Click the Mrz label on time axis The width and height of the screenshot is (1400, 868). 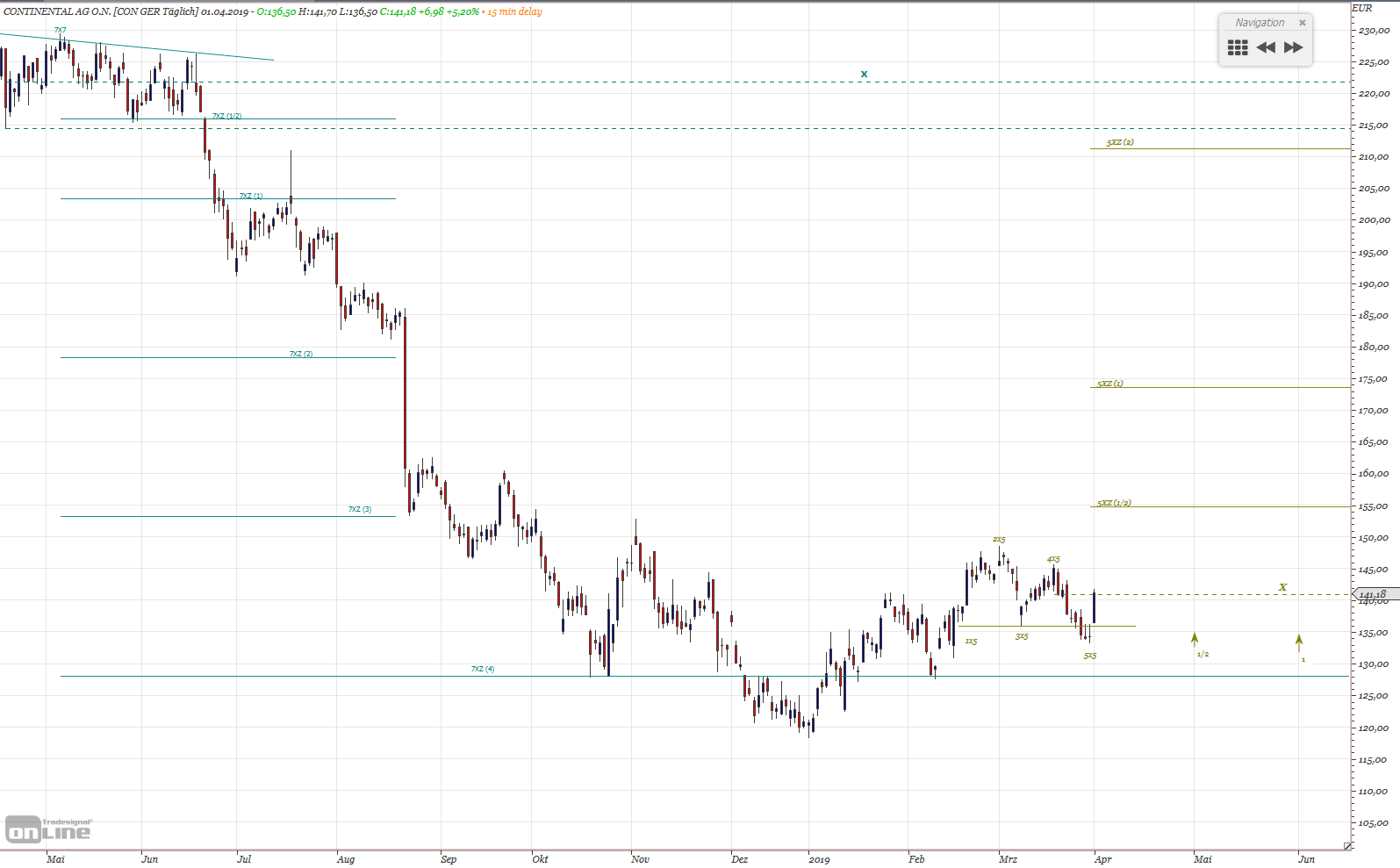click(x=1008, y=859)
